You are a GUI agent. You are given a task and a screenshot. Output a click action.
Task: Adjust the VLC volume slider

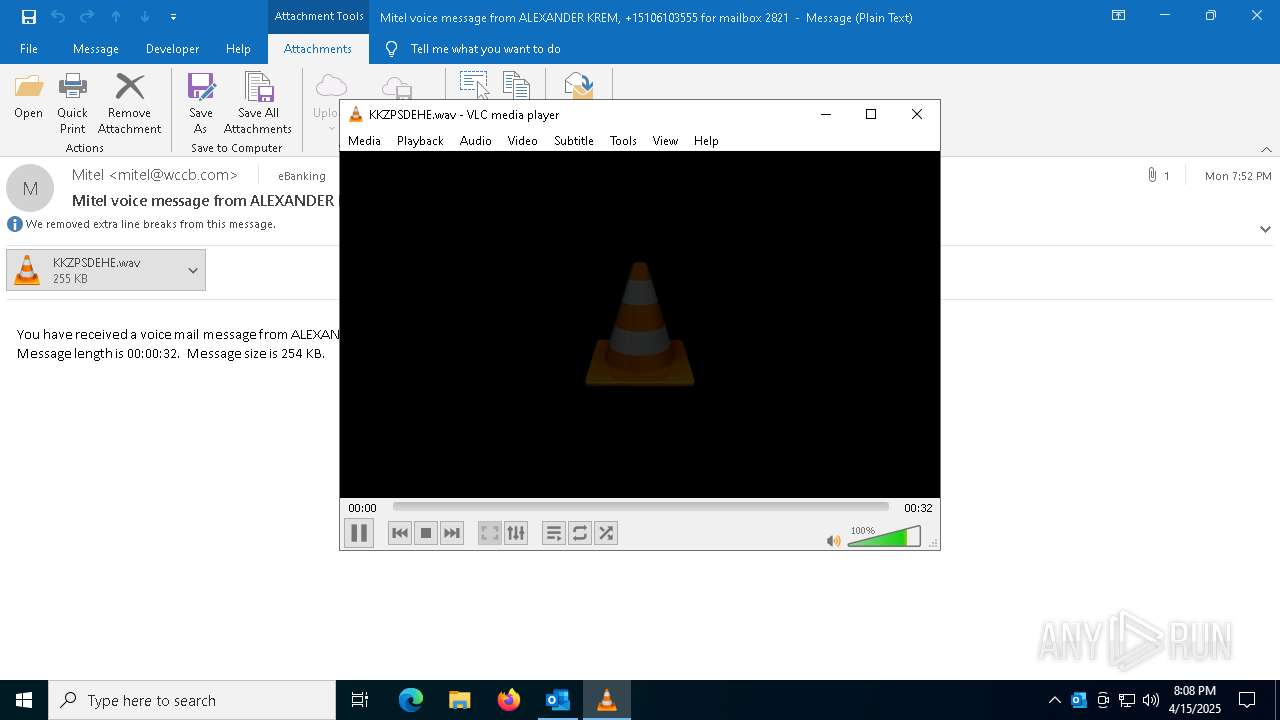(x=884, y=537)
